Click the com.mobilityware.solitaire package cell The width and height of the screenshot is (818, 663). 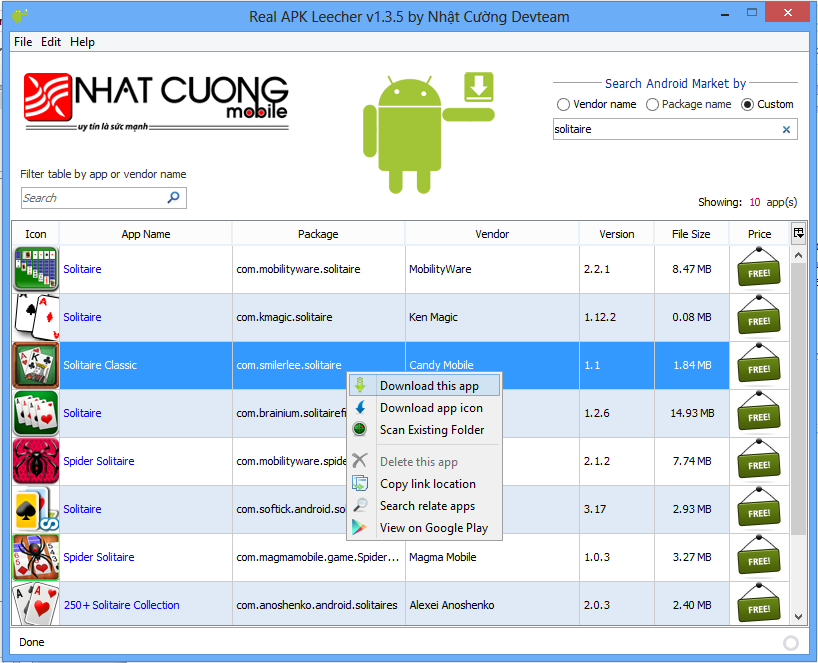click(x=318, y=269)
